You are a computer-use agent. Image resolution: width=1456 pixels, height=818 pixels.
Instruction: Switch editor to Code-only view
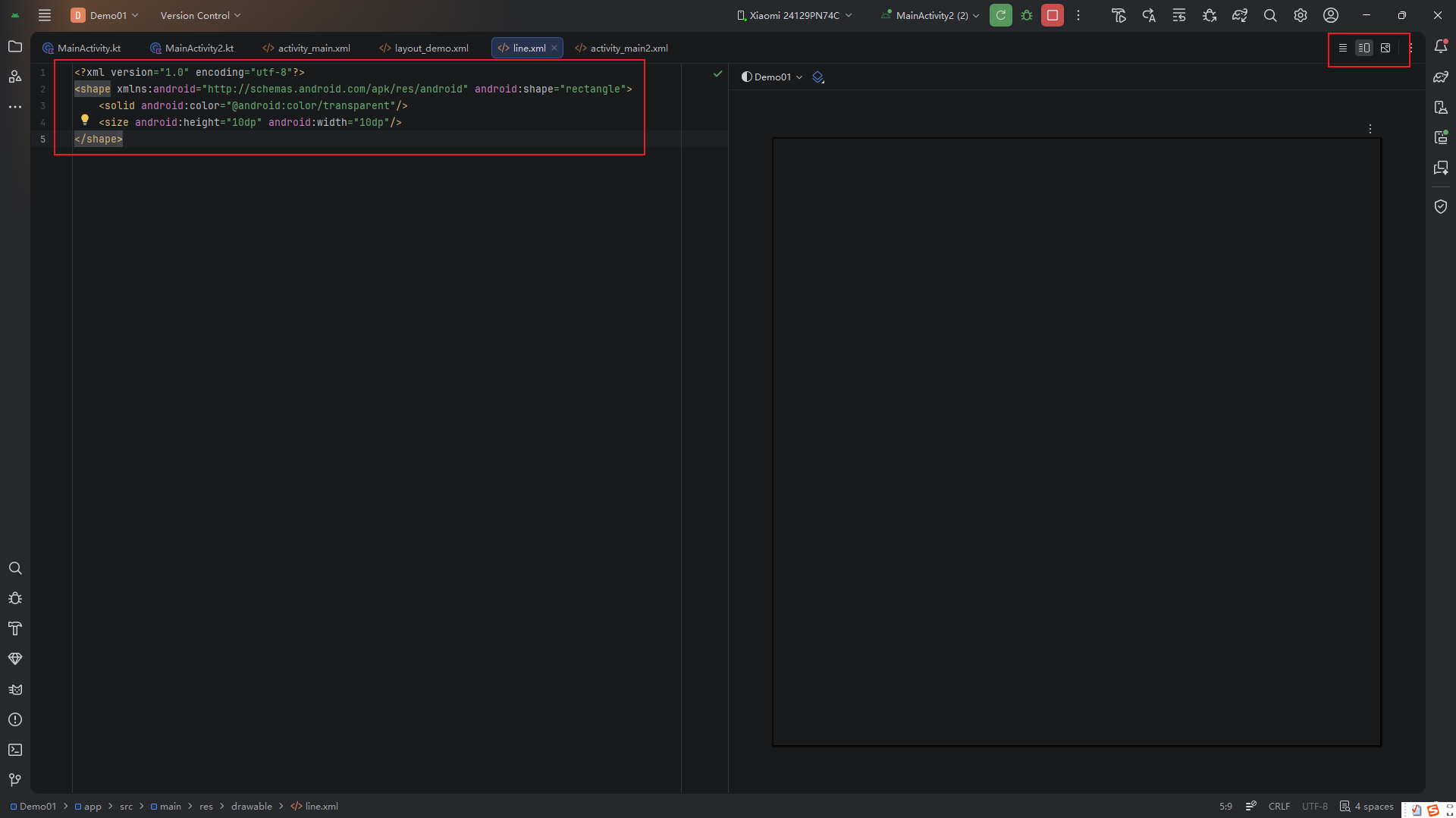pyautogui.click(x=1343, y=48)
